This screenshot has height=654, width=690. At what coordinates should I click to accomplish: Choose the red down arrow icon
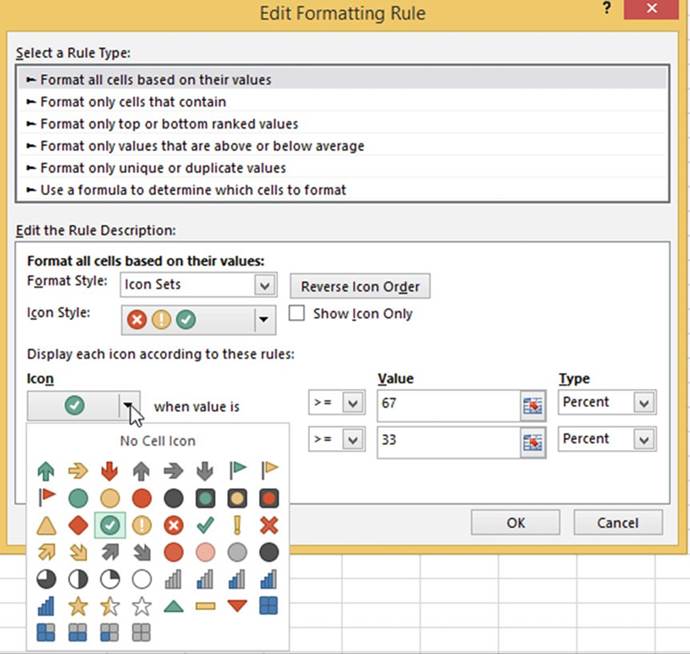[x=110, y=470]
